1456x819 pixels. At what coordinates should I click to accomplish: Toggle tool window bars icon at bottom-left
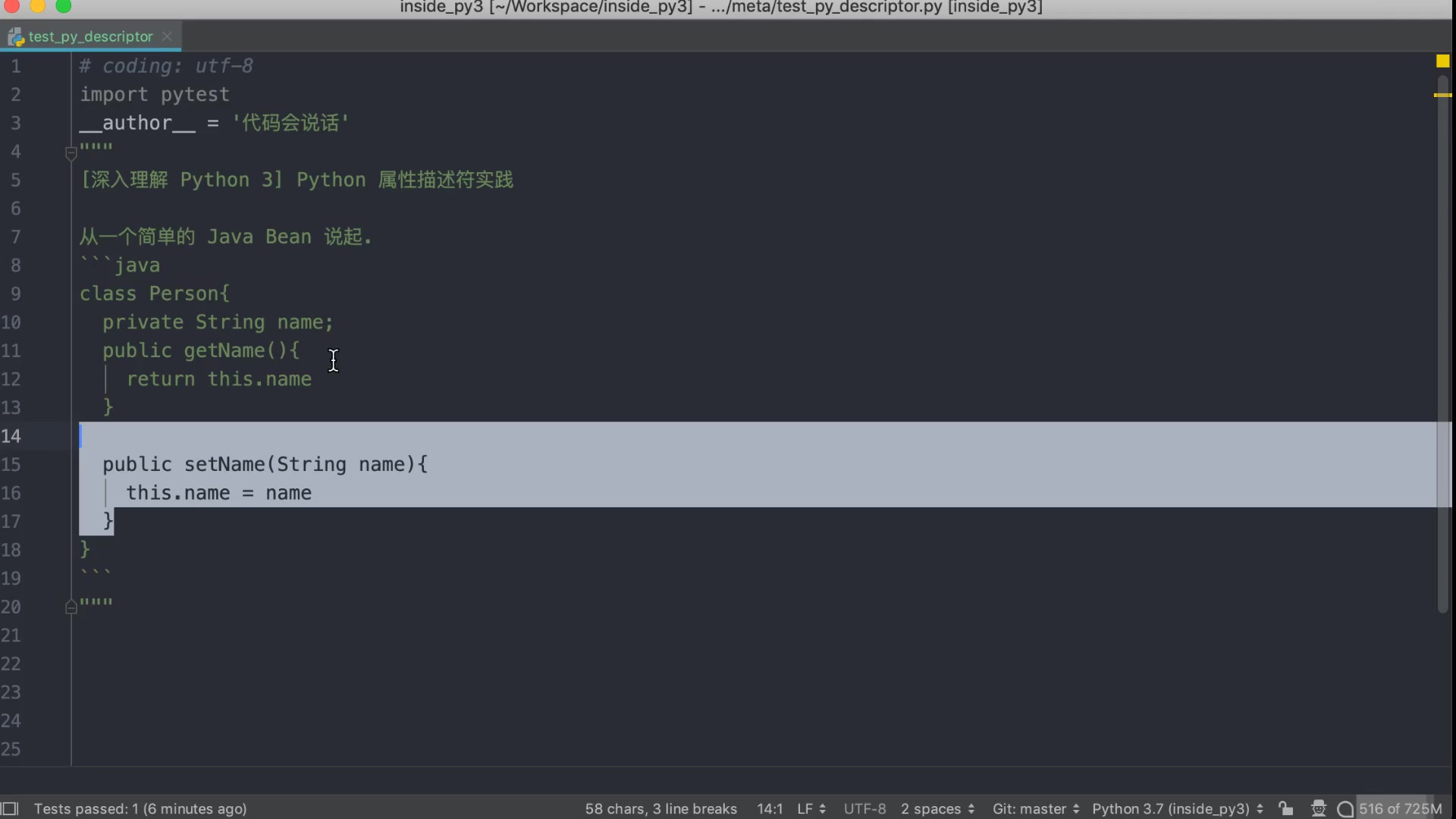click(10, 808)
